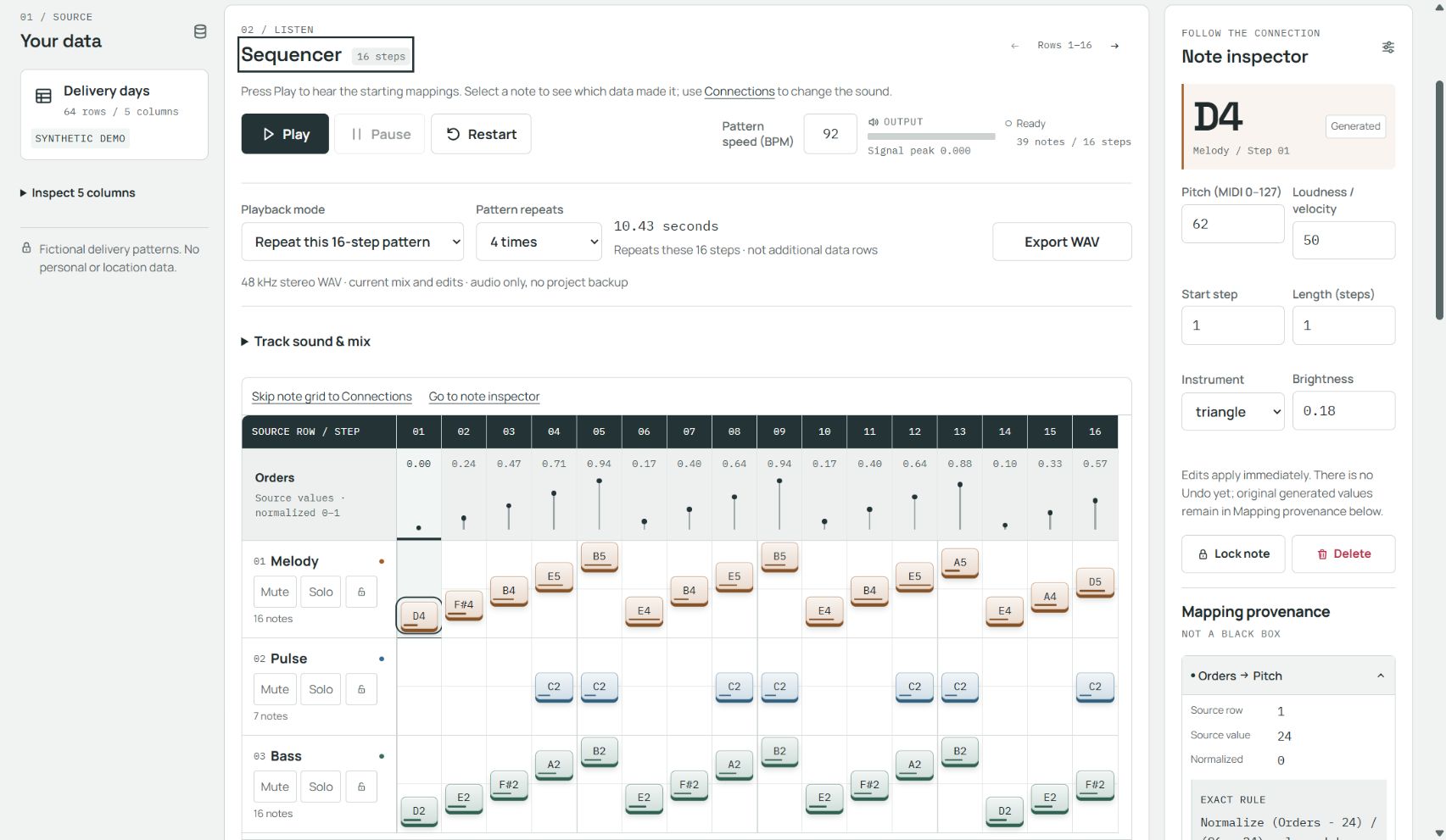Delete the selected note

tap(1343, 554)
